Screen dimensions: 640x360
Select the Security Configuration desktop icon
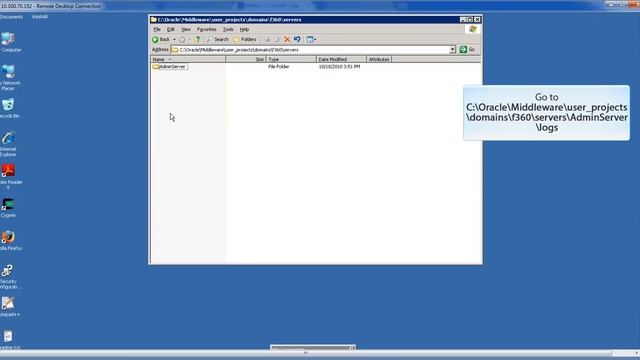[x=8, y=277]
